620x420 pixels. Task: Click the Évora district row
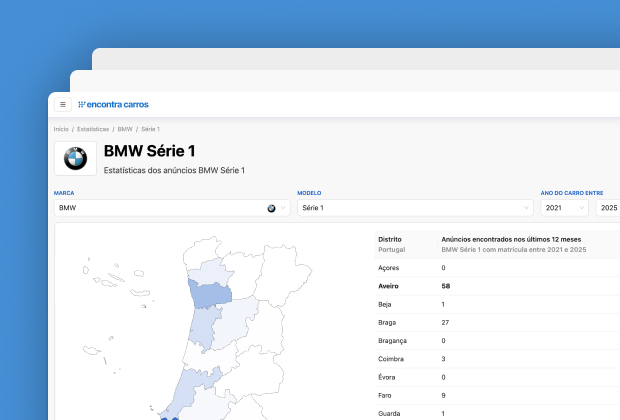click(497, 377)
